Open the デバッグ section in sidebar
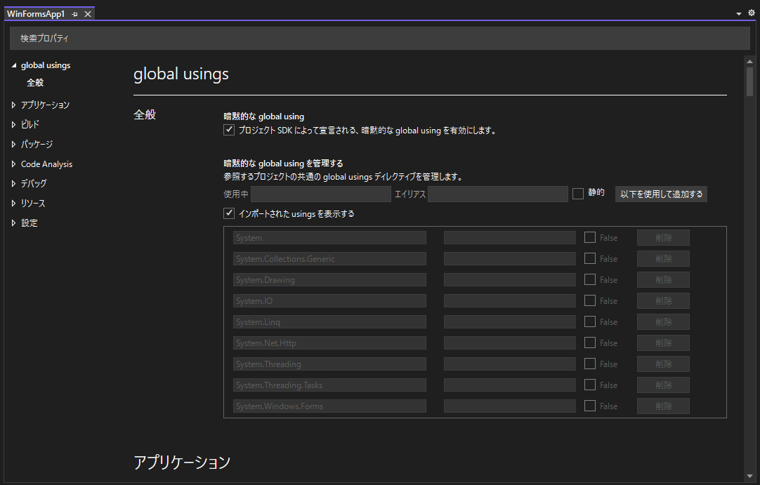Image resolution: width=760 pixels, height=485 pixels. click(33, 184)
